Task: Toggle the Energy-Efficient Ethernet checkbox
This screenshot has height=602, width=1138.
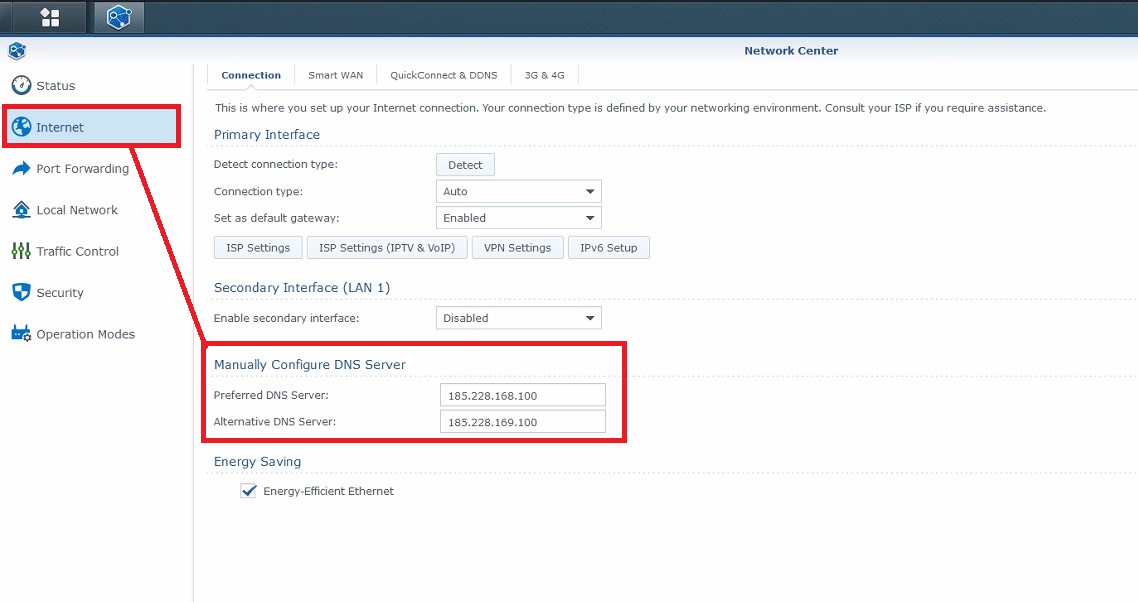Action: 249,491
